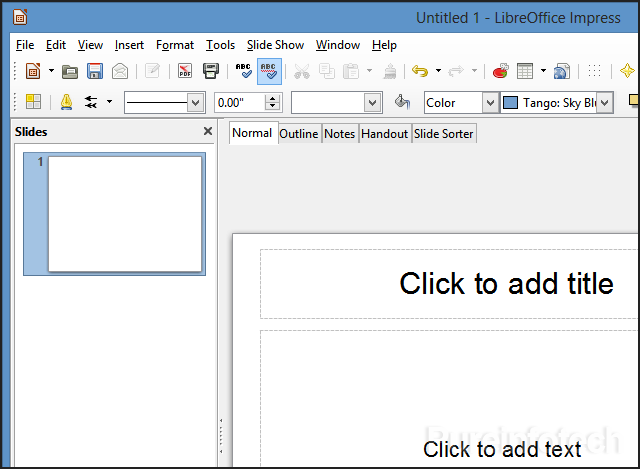Export directly as PDF
This screenshot has height=469, width=640.
click(185, 71)
